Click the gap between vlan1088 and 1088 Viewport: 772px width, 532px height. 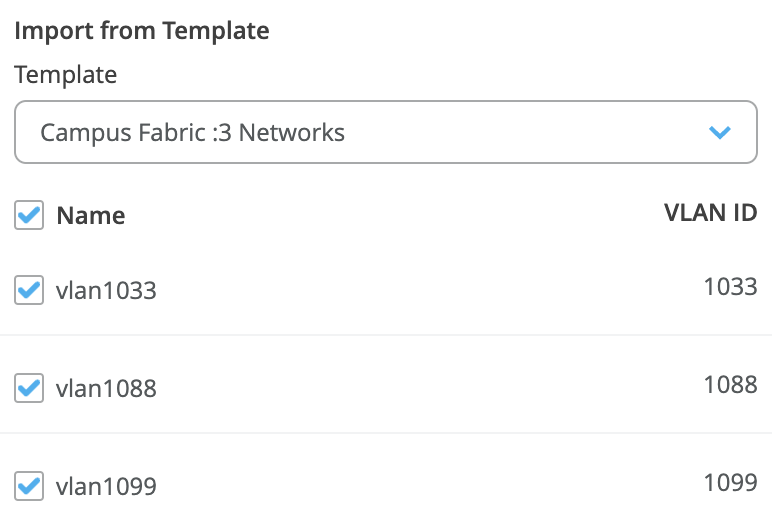pos(420,388)
